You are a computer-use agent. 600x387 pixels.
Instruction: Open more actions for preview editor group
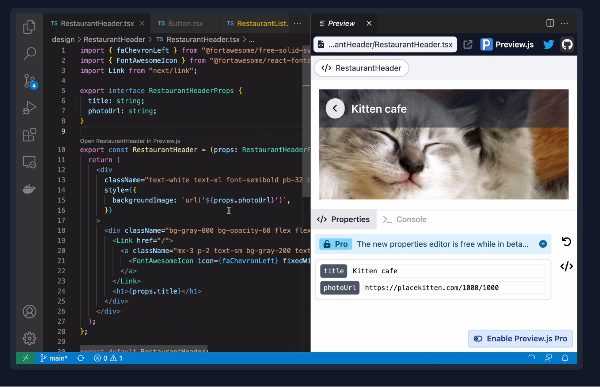click(564, 23)
